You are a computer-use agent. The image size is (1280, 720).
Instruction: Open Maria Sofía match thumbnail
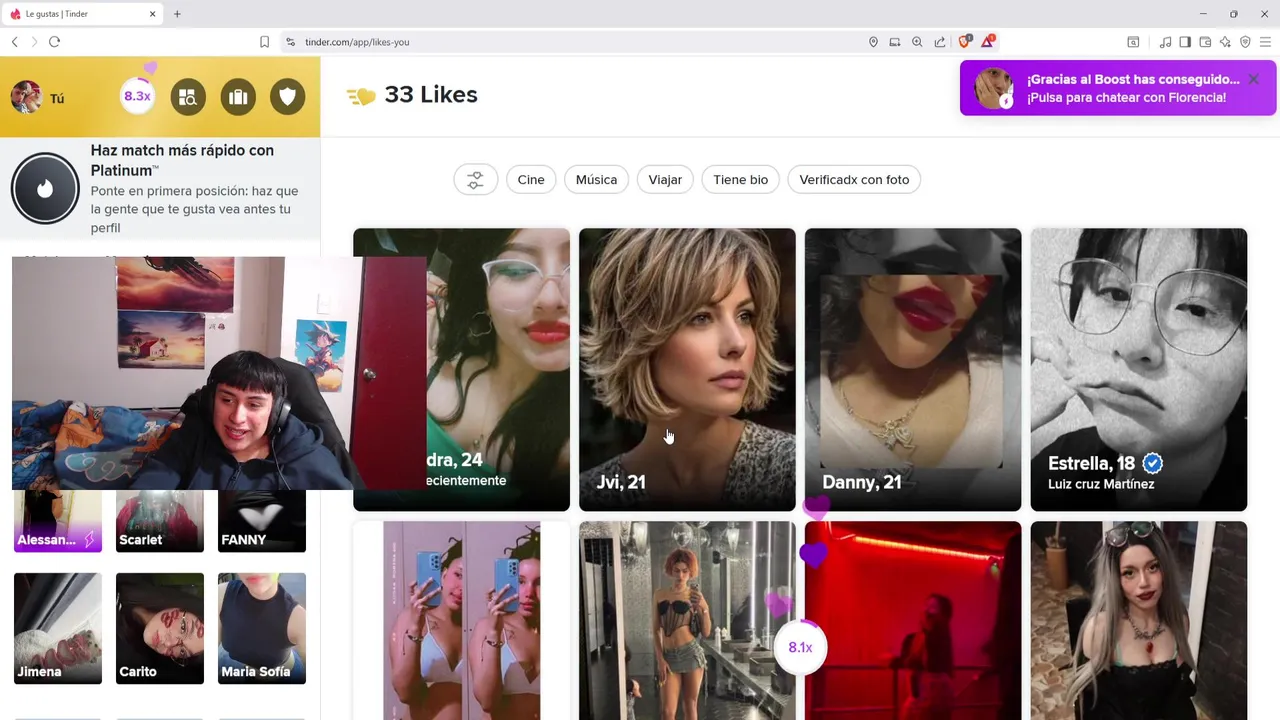[x=262, y=628]
